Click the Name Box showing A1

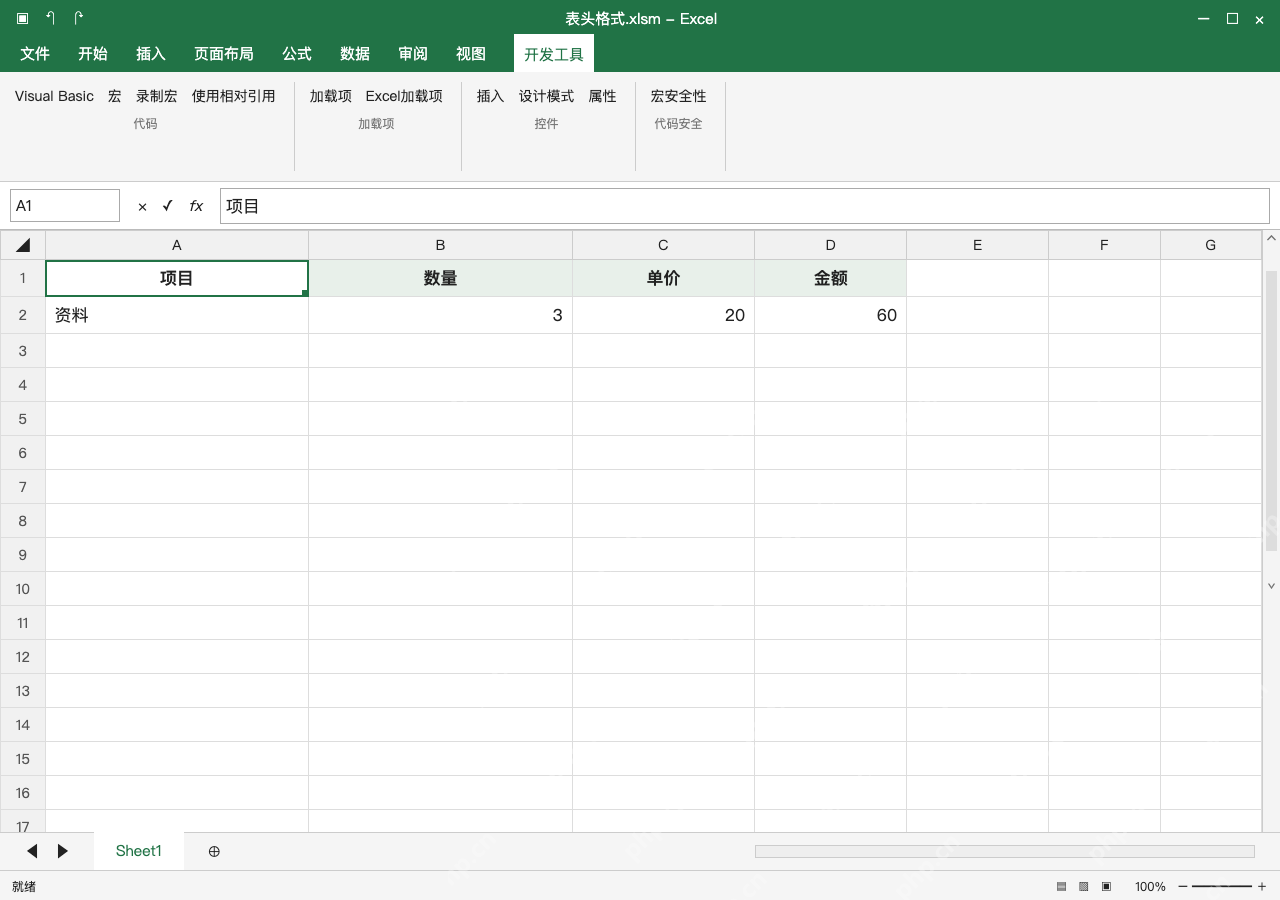(65, 206)
